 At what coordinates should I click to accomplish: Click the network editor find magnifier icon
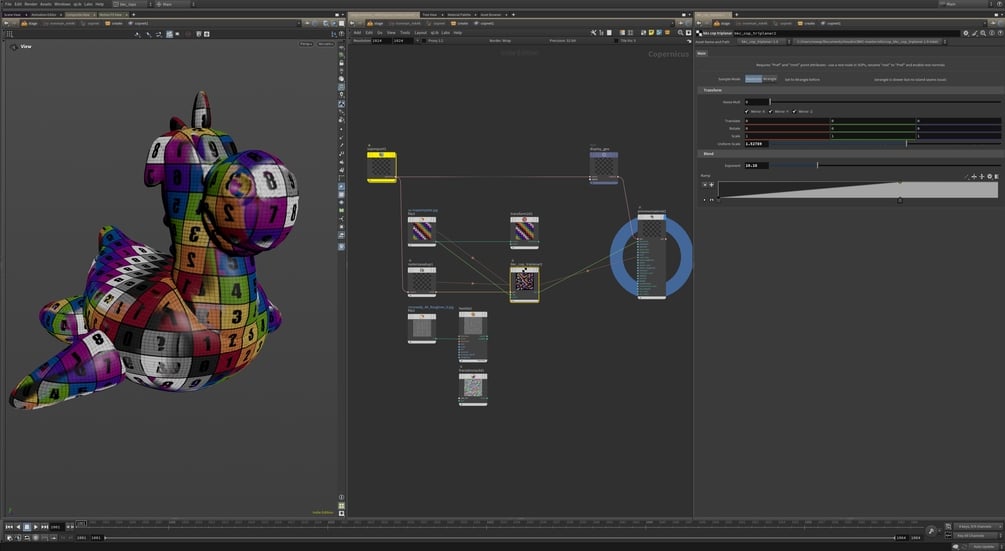(680, 32)
